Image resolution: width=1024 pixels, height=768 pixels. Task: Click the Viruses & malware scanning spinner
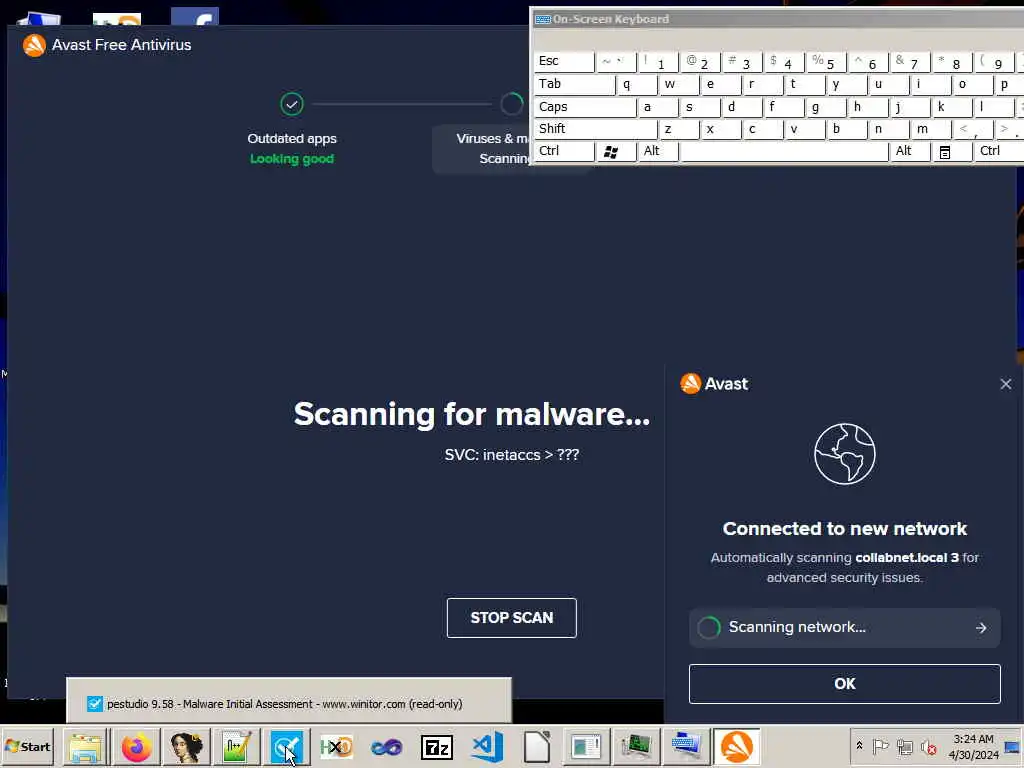tap(512, 104)
